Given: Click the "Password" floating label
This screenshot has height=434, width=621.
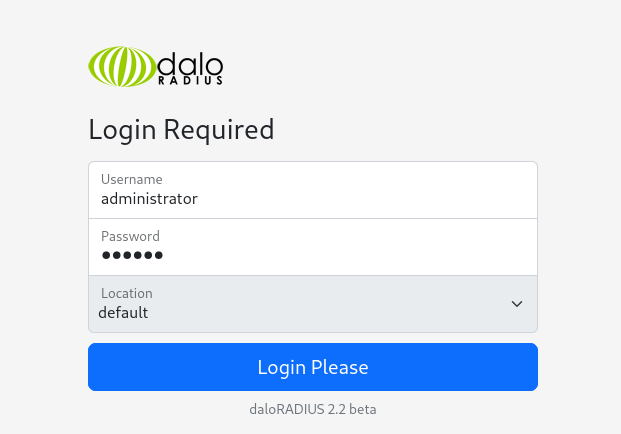Looking at the screenshot, I should point(130,236).
